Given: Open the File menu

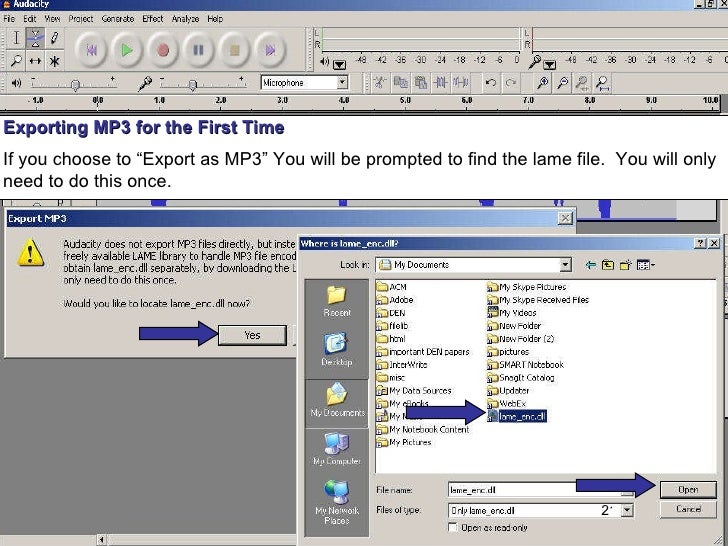Looking at the screenshot, I should [9, 19].
